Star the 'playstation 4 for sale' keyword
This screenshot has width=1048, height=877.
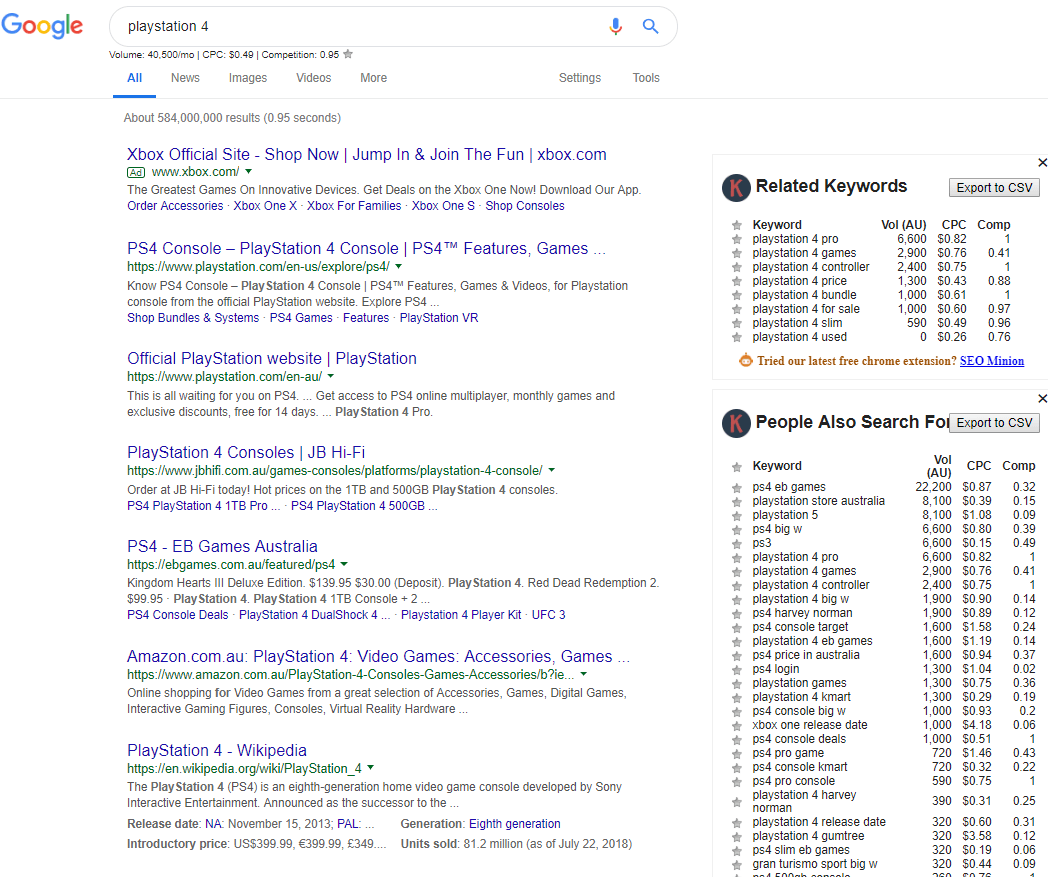pos(737,309)
